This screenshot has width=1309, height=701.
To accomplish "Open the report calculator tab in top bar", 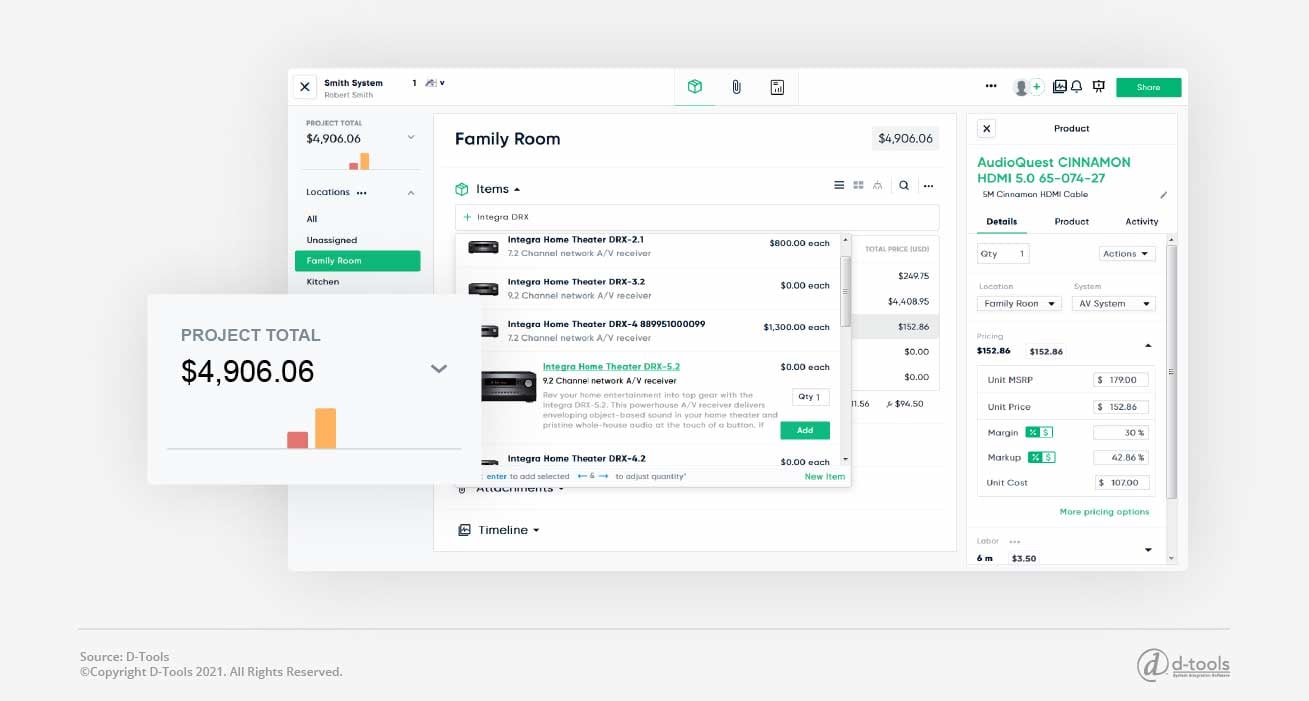I will coord(777,87).
